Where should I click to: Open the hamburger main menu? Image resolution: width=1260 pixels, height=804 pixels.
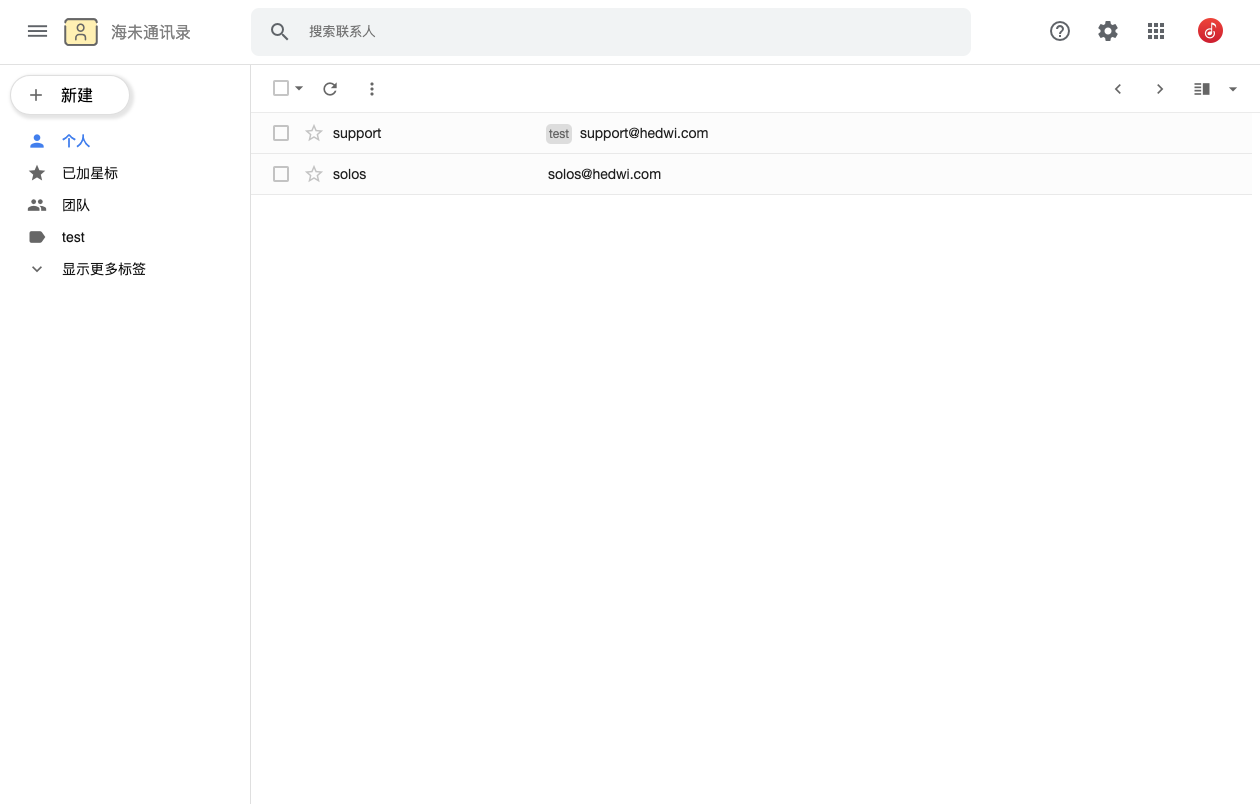coord(37,31)
